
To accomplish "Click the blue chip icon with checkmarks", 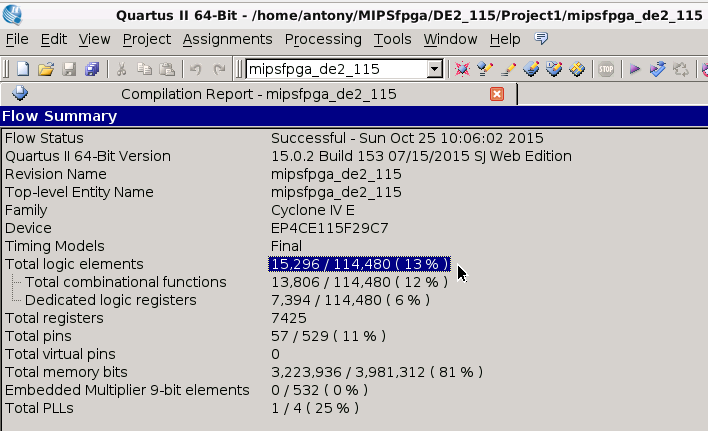I will pyautogui.click(x=554, y=69).
